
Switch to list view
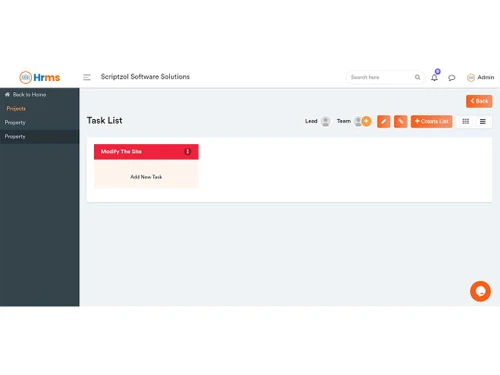(483, 121)
